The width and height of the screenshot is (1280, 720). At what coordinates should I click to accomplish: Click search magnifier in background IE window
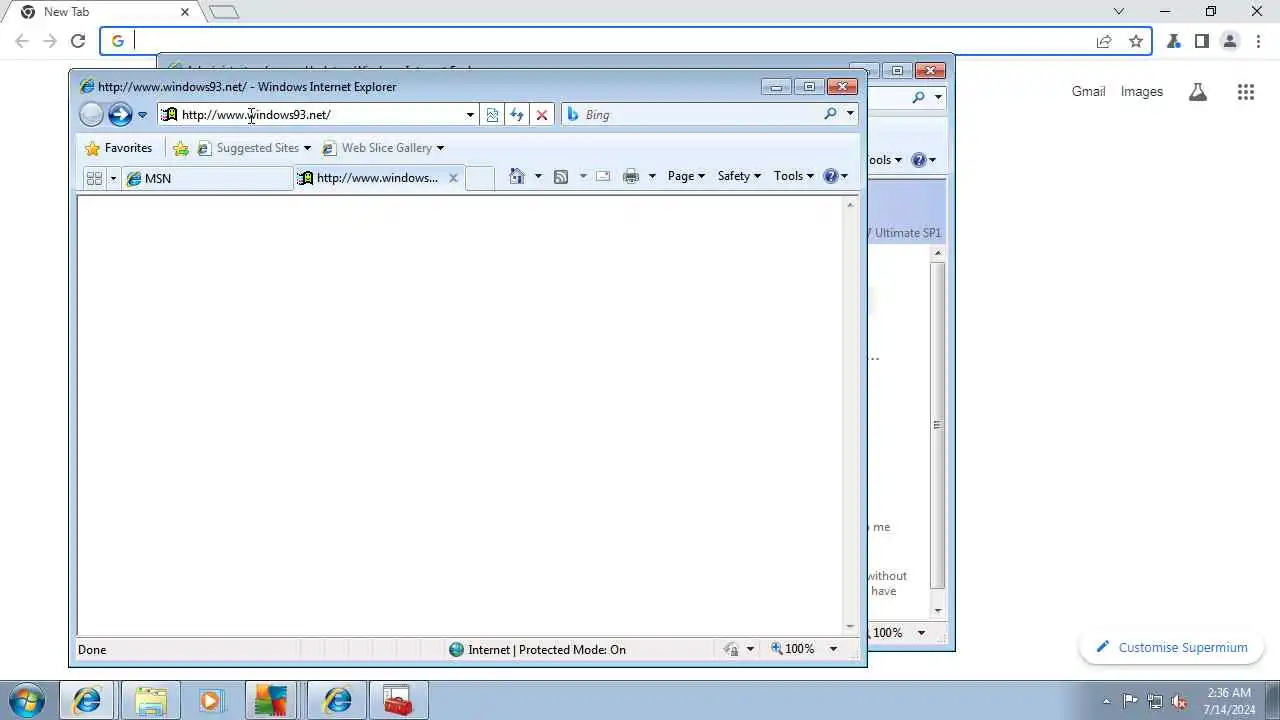[x=919, y=97]
